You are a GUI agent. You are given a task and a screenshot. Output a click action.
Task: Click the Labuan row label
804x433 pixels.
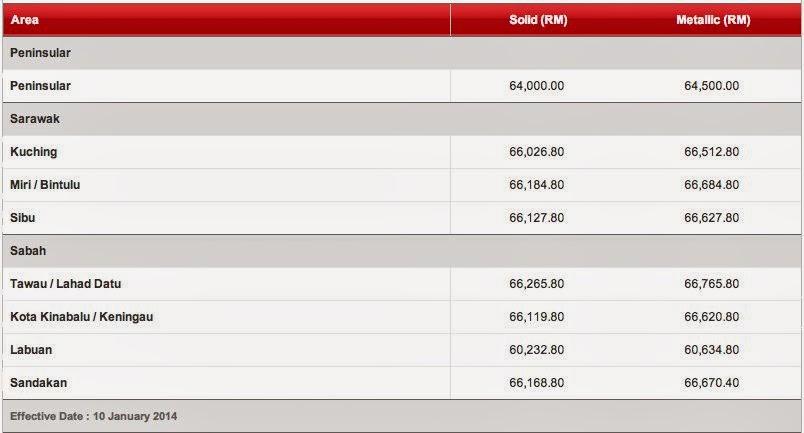pyautogui.click(x=31, y=350)
